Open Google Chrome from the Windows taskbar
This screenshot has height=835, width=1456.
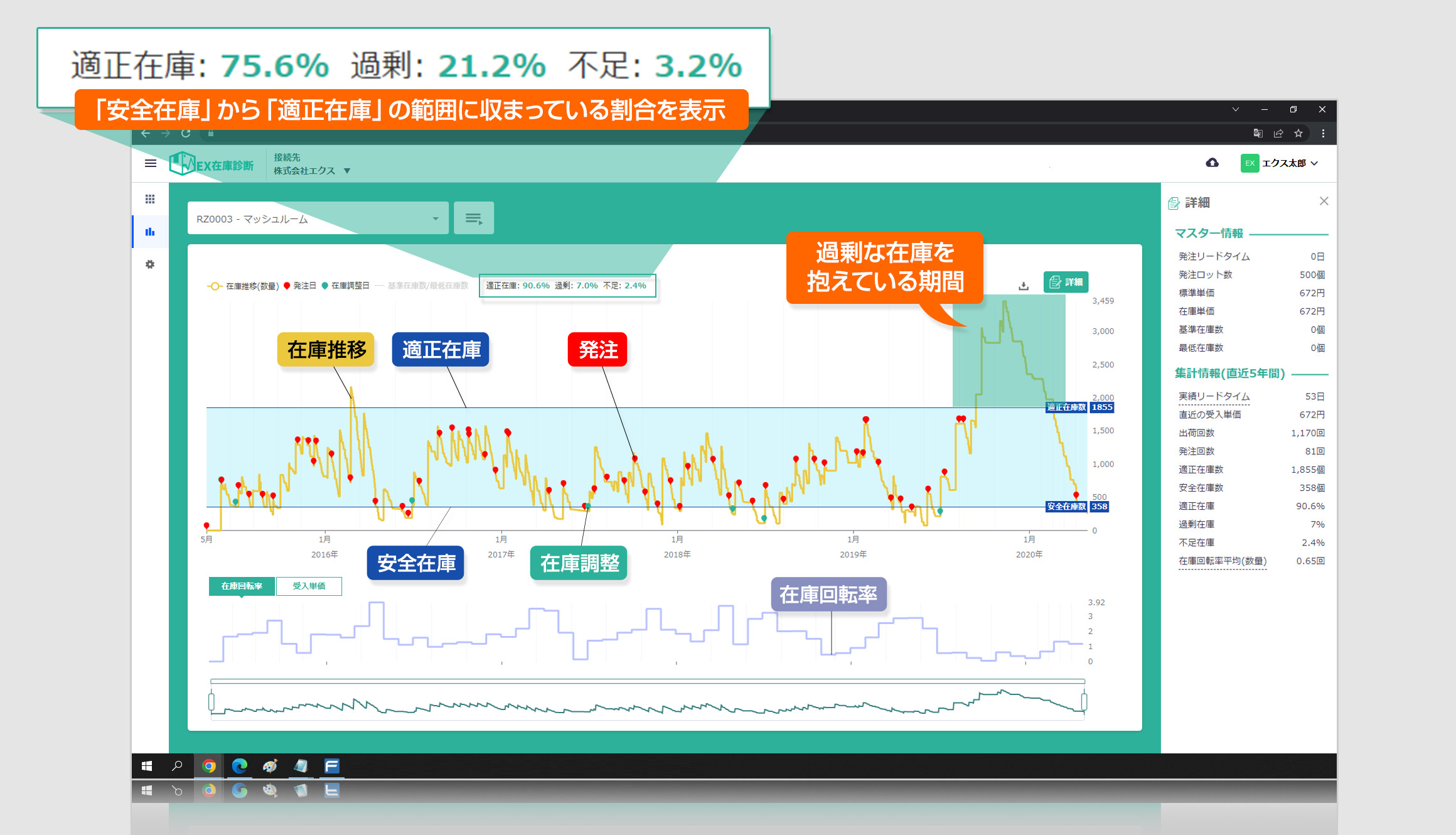(x=209, y=766)
